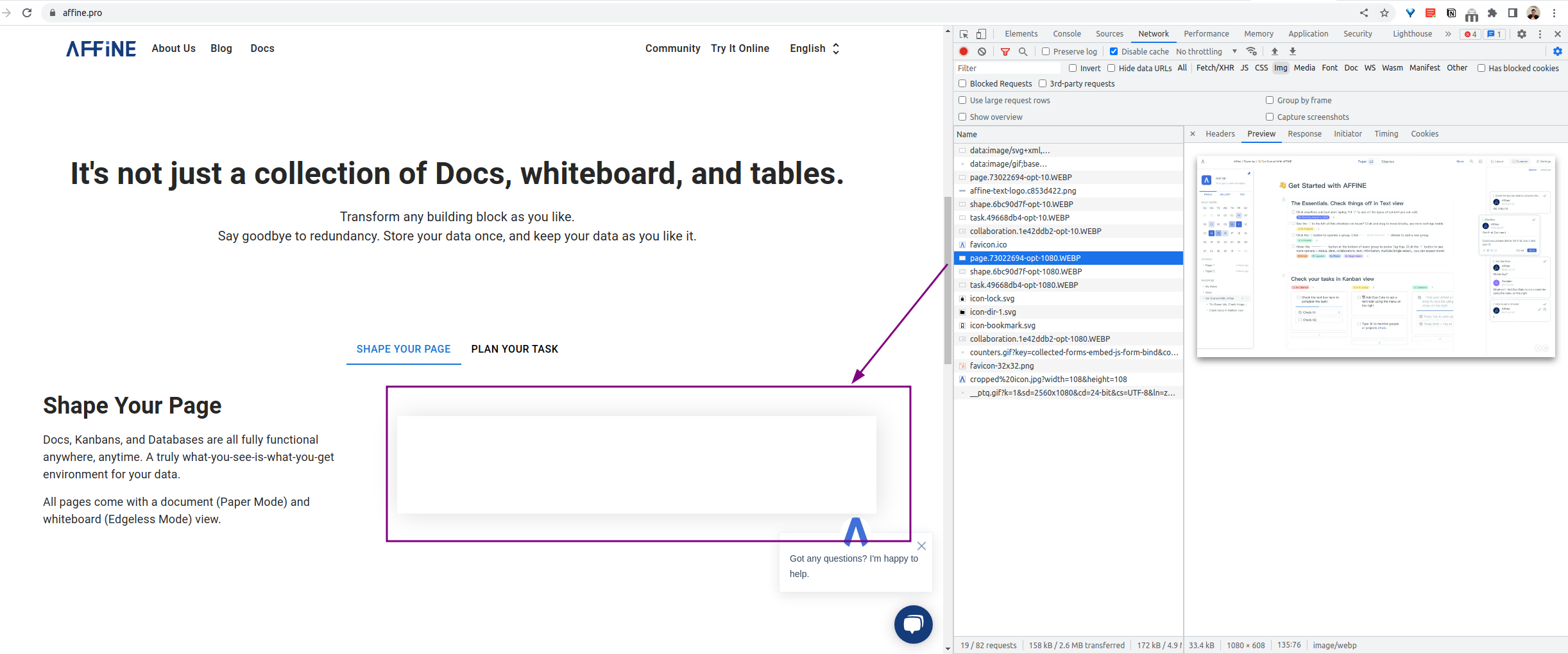Click the browser reload button
This screenshot has height=654, width=1568.
[x=27, y=13]
